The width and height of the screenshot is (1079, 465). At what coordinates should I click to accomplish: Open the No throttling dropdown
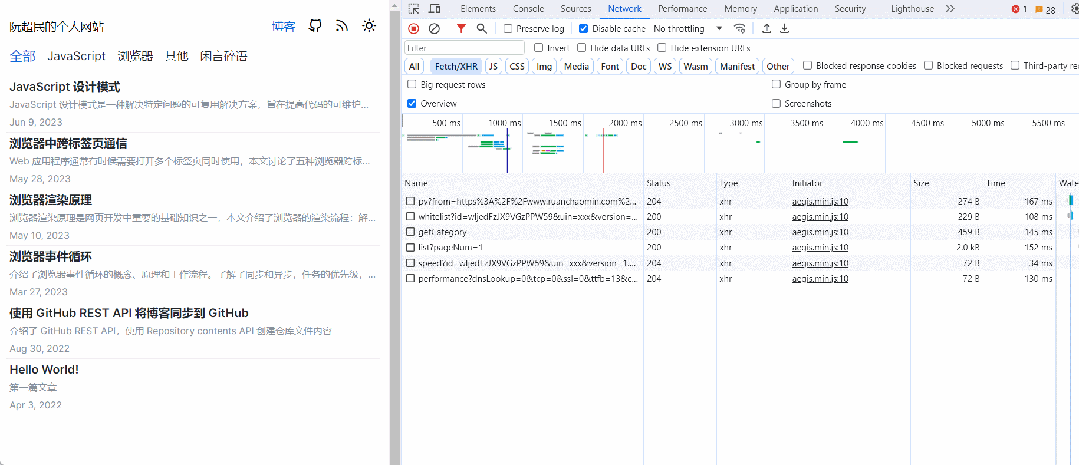point(687,29)
